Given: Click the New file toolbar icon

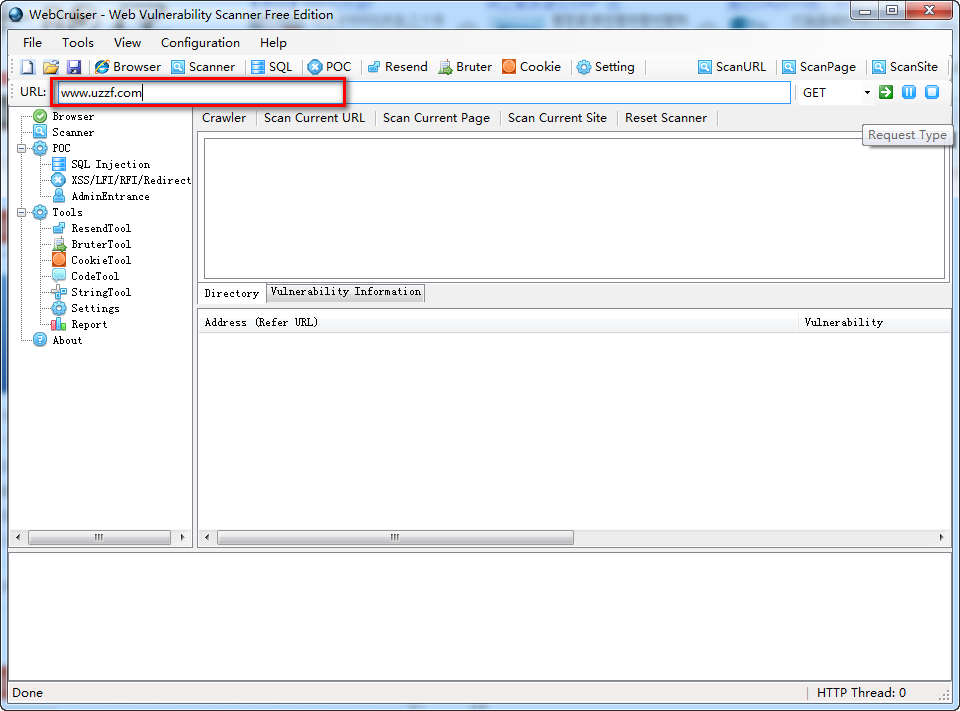Looking at the screenshot, I should click(x=27, y=67).
